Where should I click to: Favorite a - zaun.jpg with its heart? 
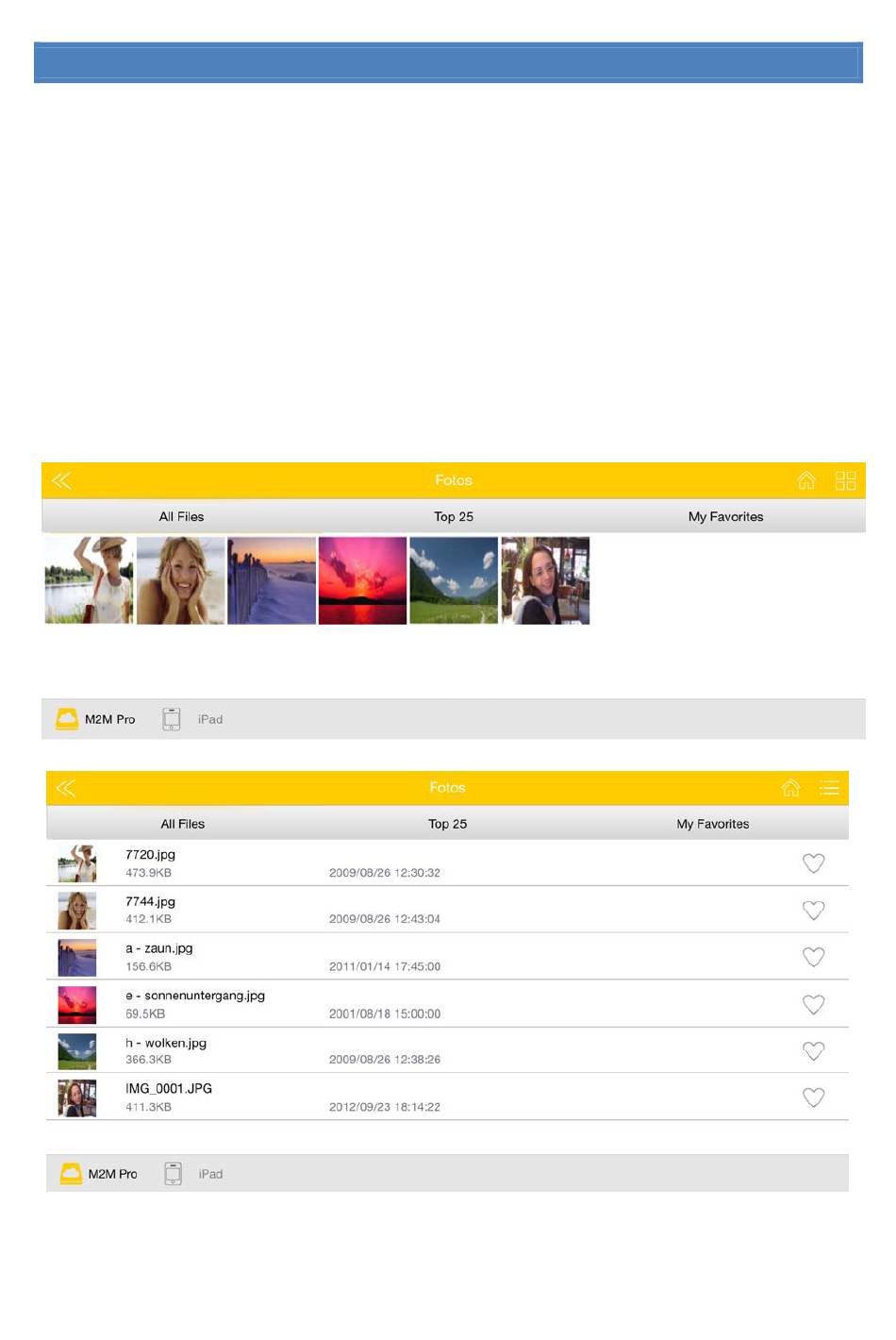click(813, 957)
